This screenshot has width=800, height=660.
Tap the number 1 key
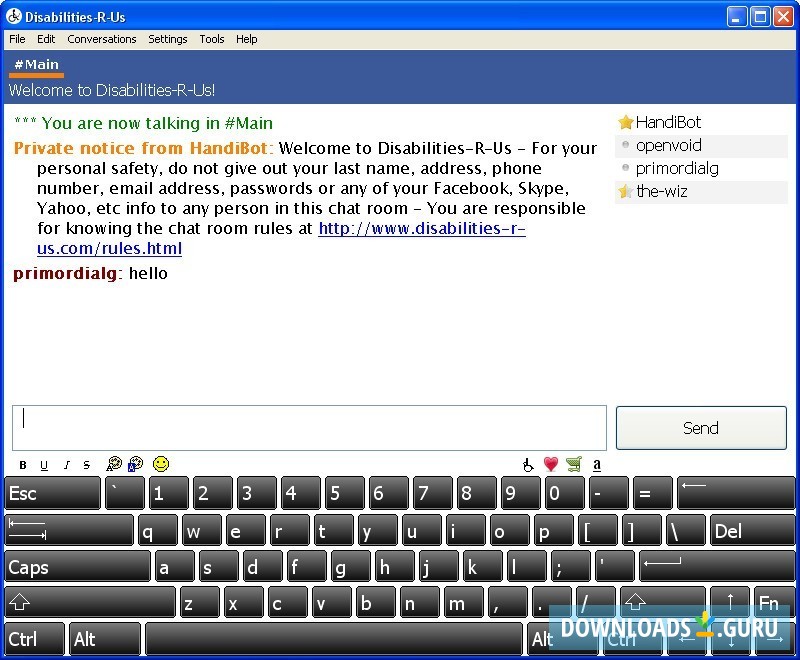point(169,493)
